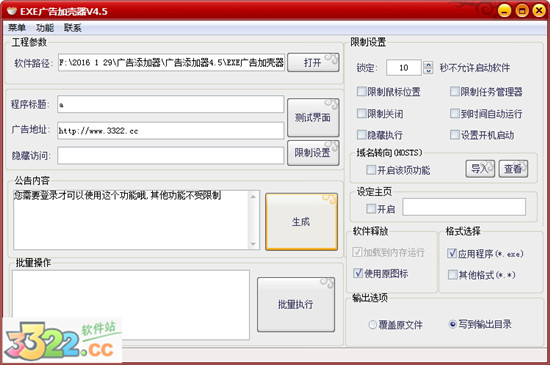
Task: Close the EXE广告加壳器 window
Action: point(539,11)
